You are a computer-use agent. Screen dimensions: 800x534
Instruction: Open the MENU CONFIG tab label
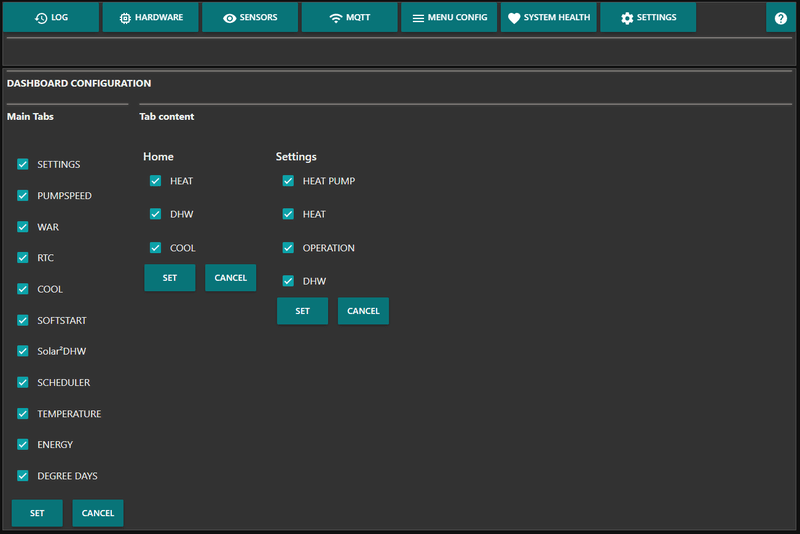click(x=457, y=17)
